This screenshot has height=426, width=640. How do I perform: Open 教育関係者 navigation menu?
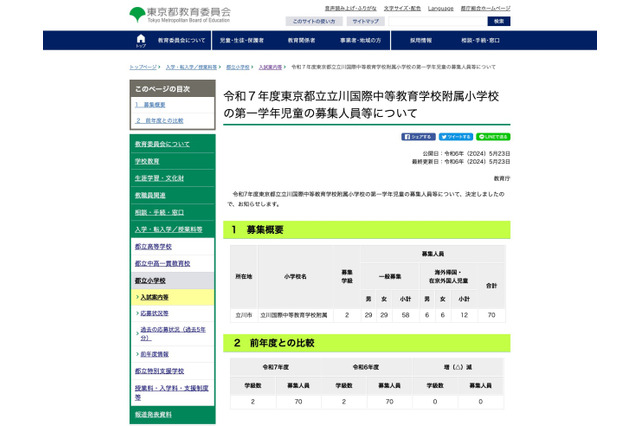coord(301,40)
